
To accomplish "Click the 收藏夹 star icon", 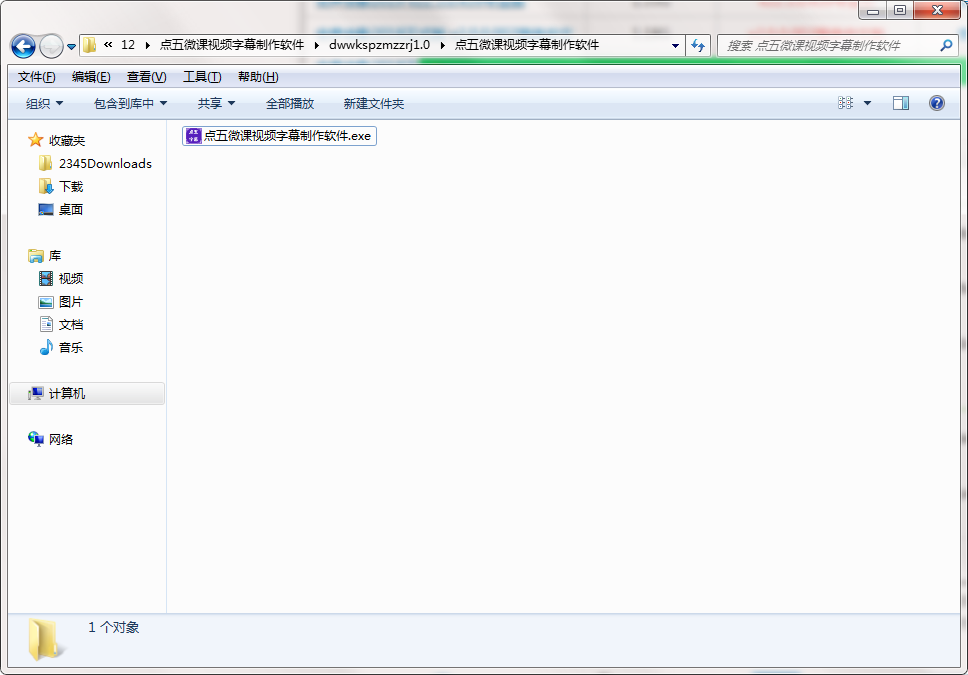I will click(x=35, y=140).
